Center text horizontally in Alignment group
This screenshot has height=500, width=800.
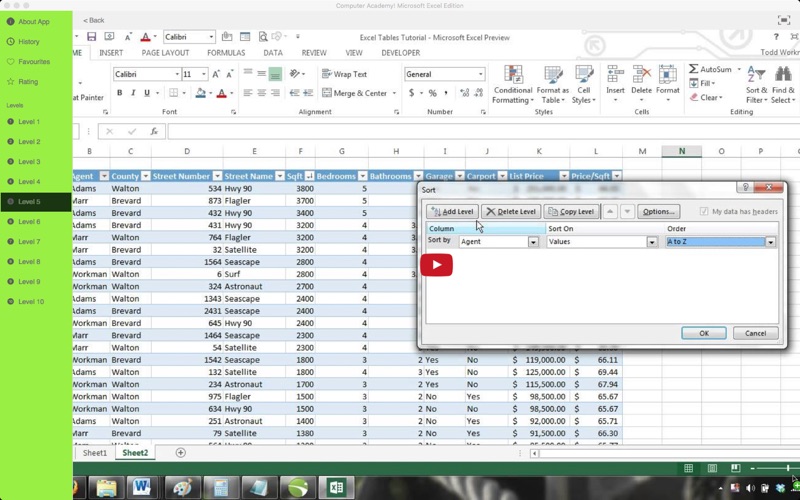262,93
